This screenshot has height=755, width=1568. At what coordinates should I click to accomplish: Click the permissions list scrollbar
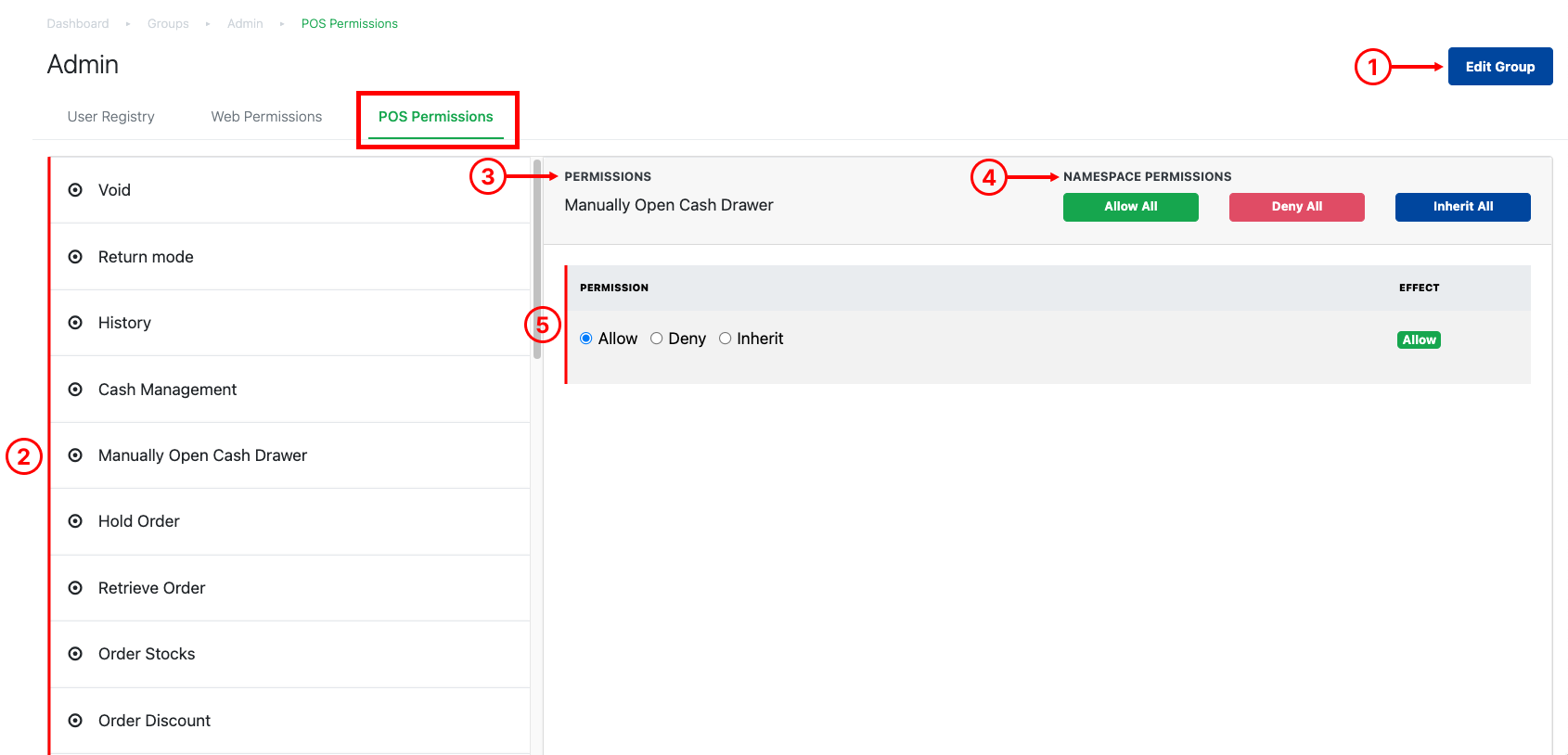(536, 260)
